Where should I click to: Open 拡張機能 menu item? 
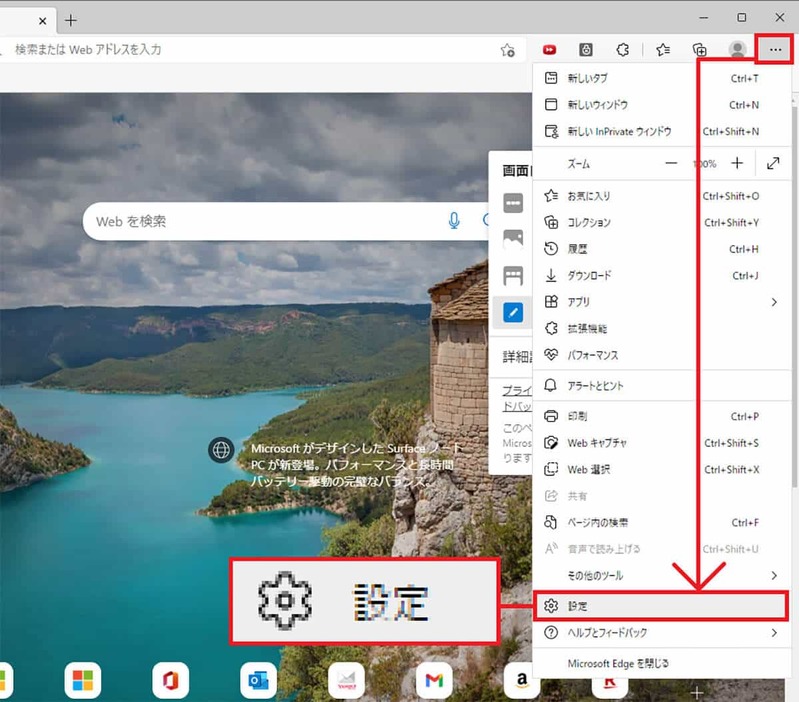click(x=661, y=329)
